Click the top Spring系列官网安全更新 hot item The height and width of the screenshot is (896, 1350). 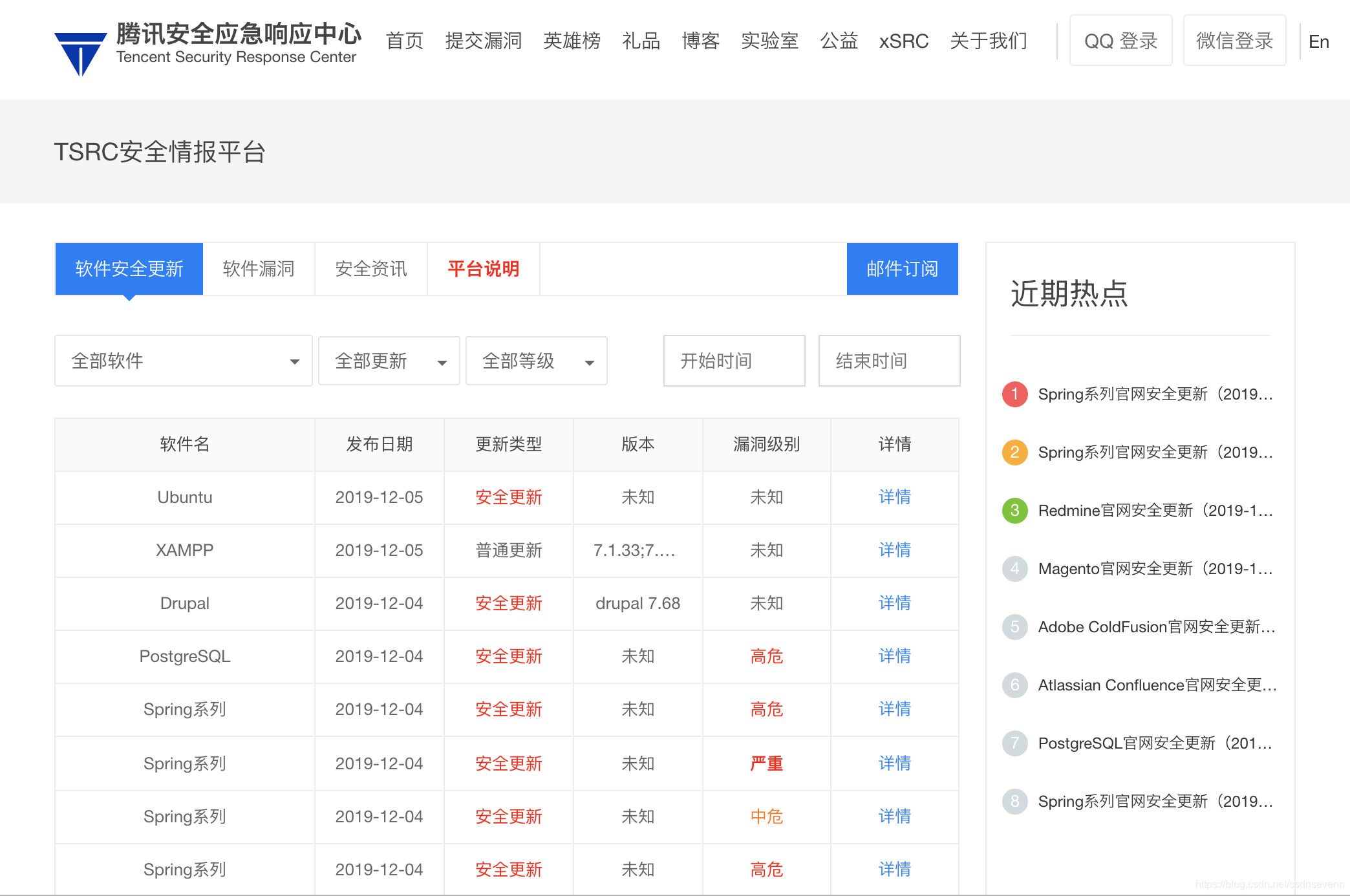(x=1155, y=394)
